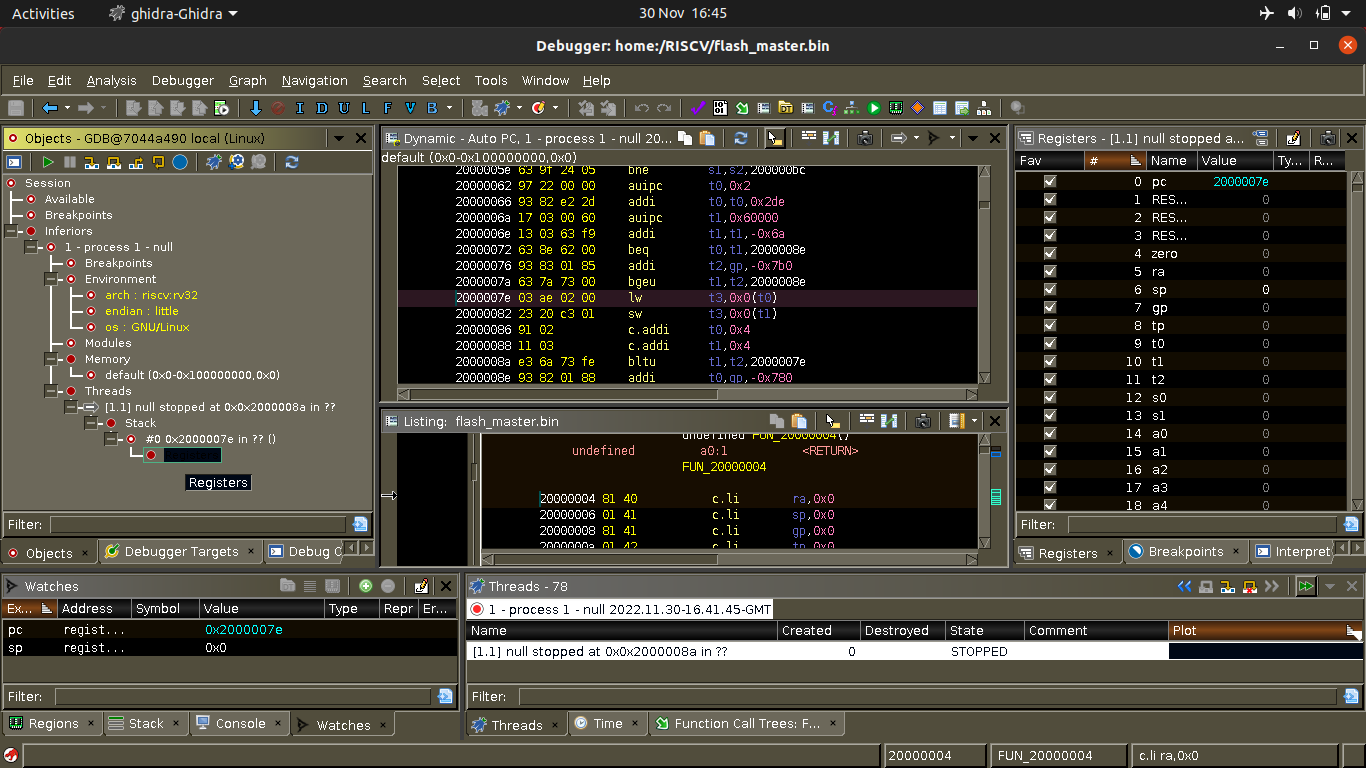Viewport: 1366px width, 768px height.
Task: Copy code from the Dynamic listing
Action: coord(684,138)
